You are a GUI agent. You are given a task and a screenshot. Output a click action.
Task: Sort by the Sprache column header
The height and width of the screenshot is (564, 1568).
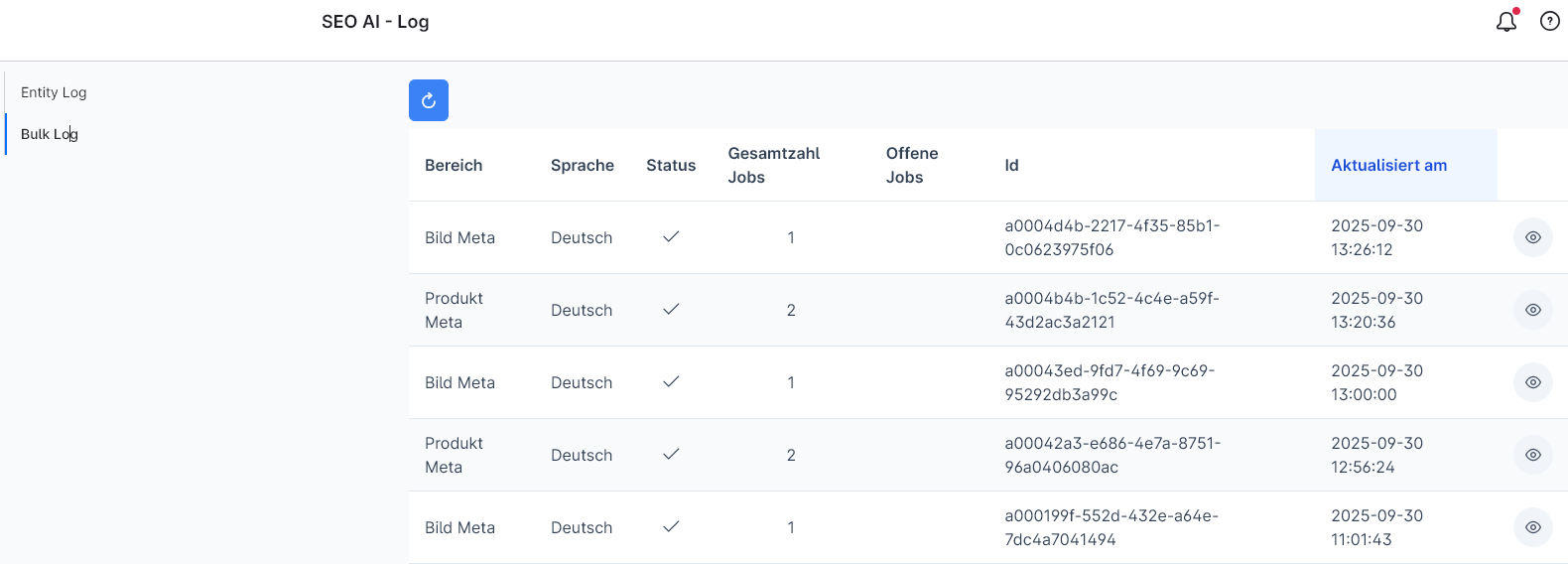click(582, 166)
